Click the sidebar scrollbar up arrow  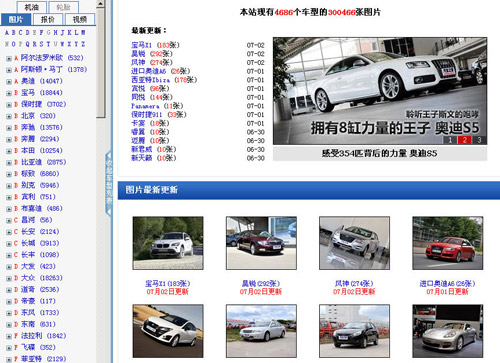coord(101,4)
